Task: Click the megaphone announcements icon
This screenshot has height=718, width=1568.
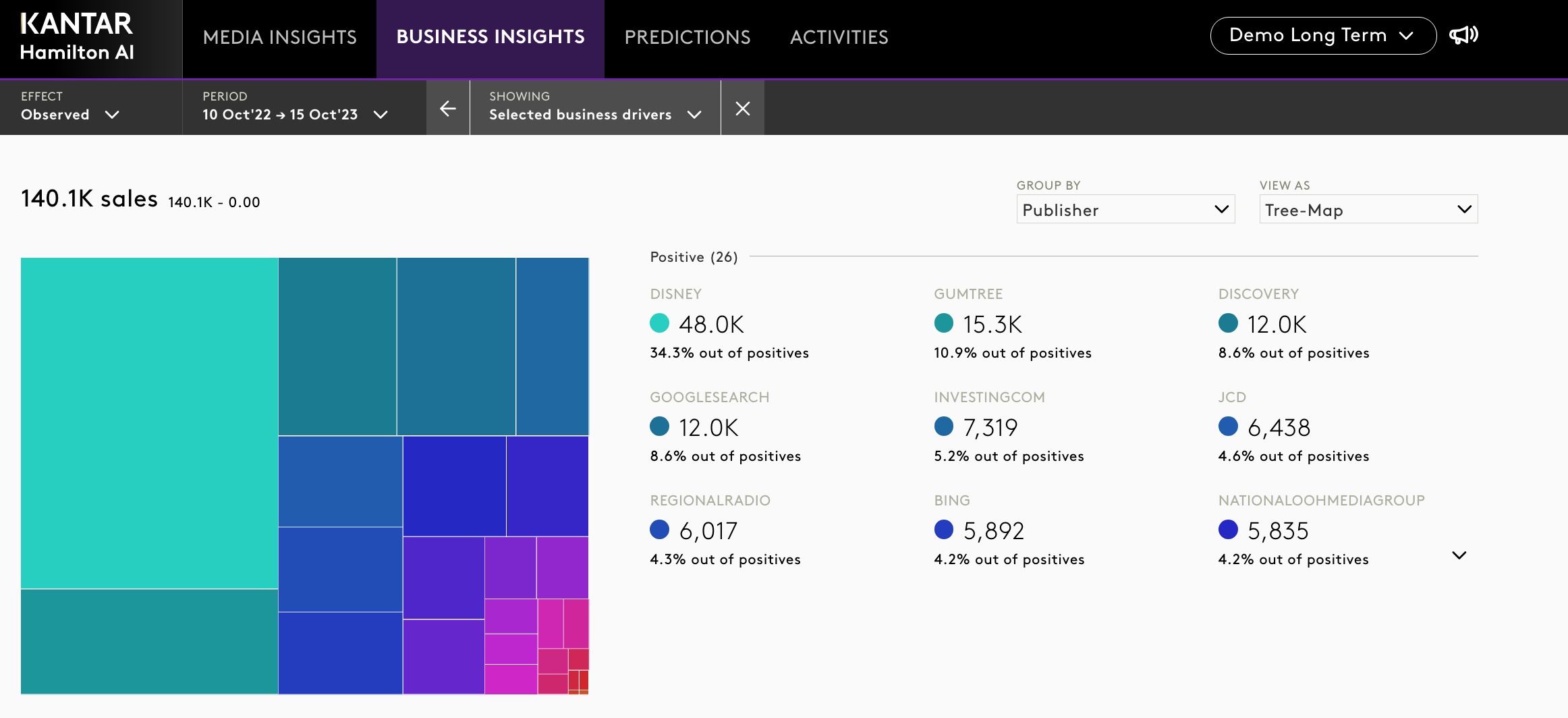Action: point(1463,35)
